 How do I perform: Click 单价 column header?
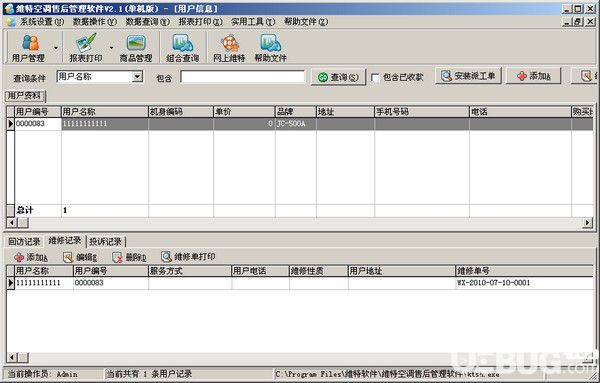pyautogui.click(x=244, y=112)
